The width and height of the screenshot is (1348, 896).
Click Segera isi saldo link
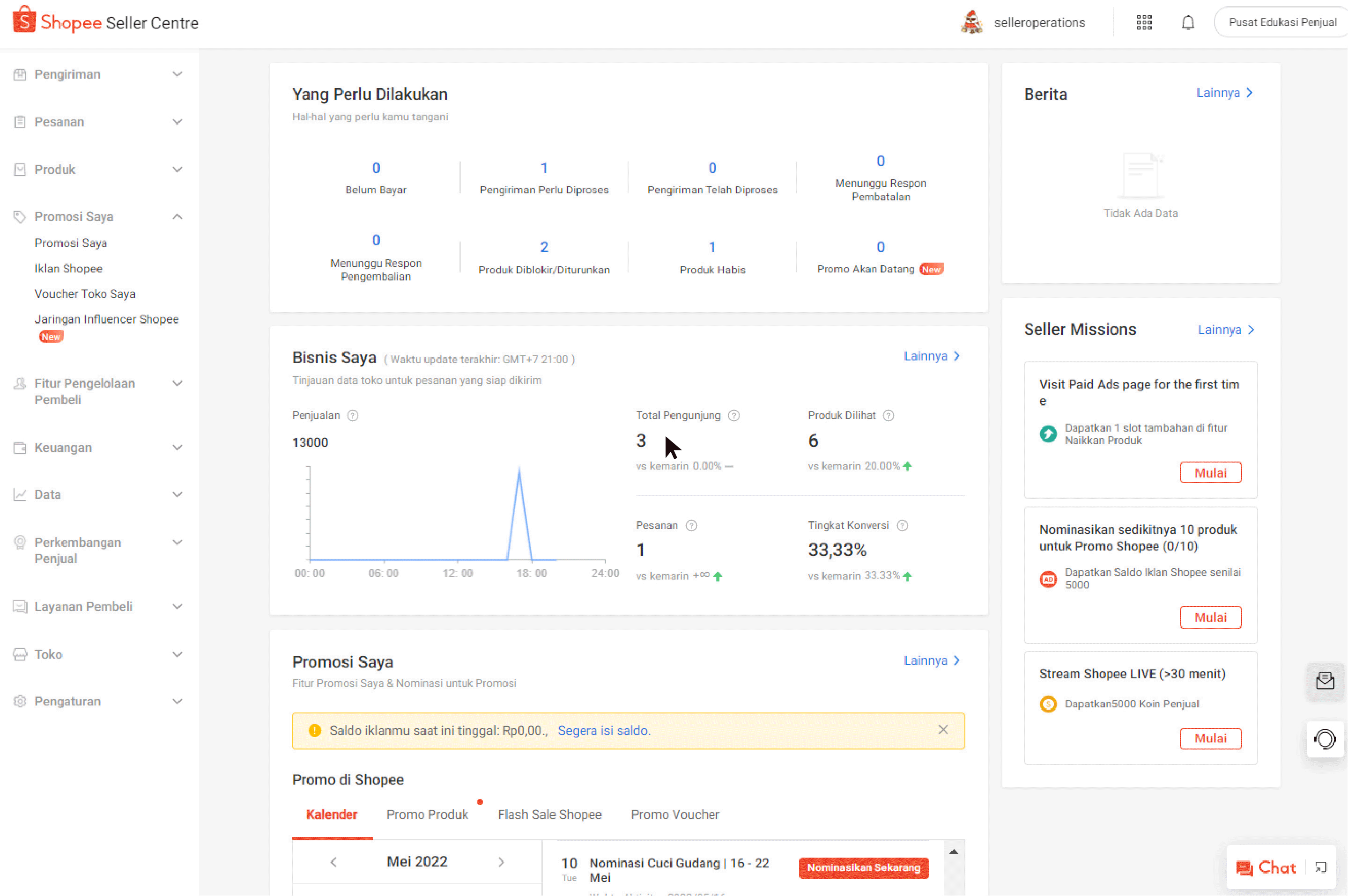click(604, 730)
